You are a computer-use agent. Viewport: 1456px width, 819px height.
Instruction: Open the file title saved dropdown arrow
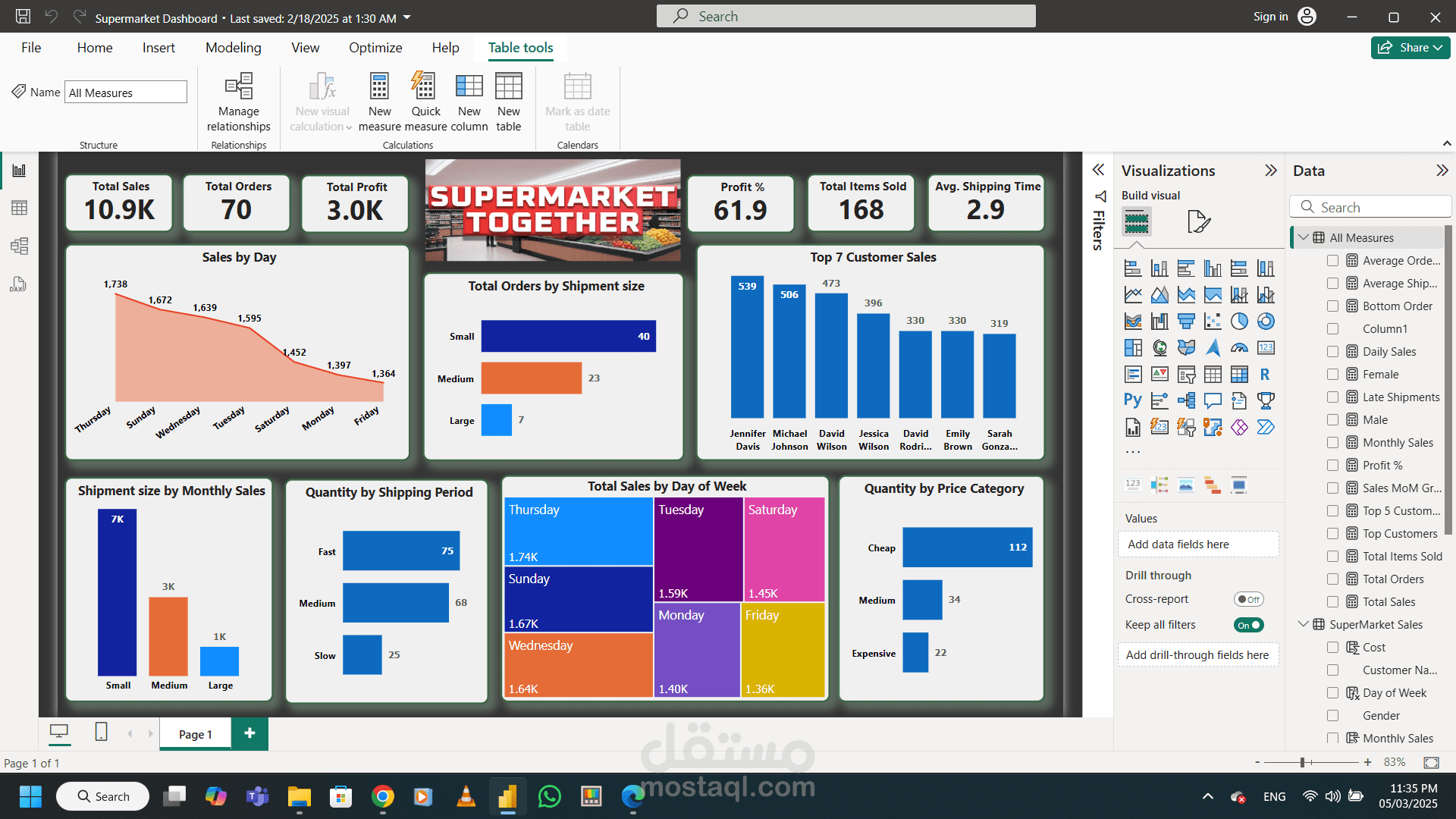(x=407, y=17)
